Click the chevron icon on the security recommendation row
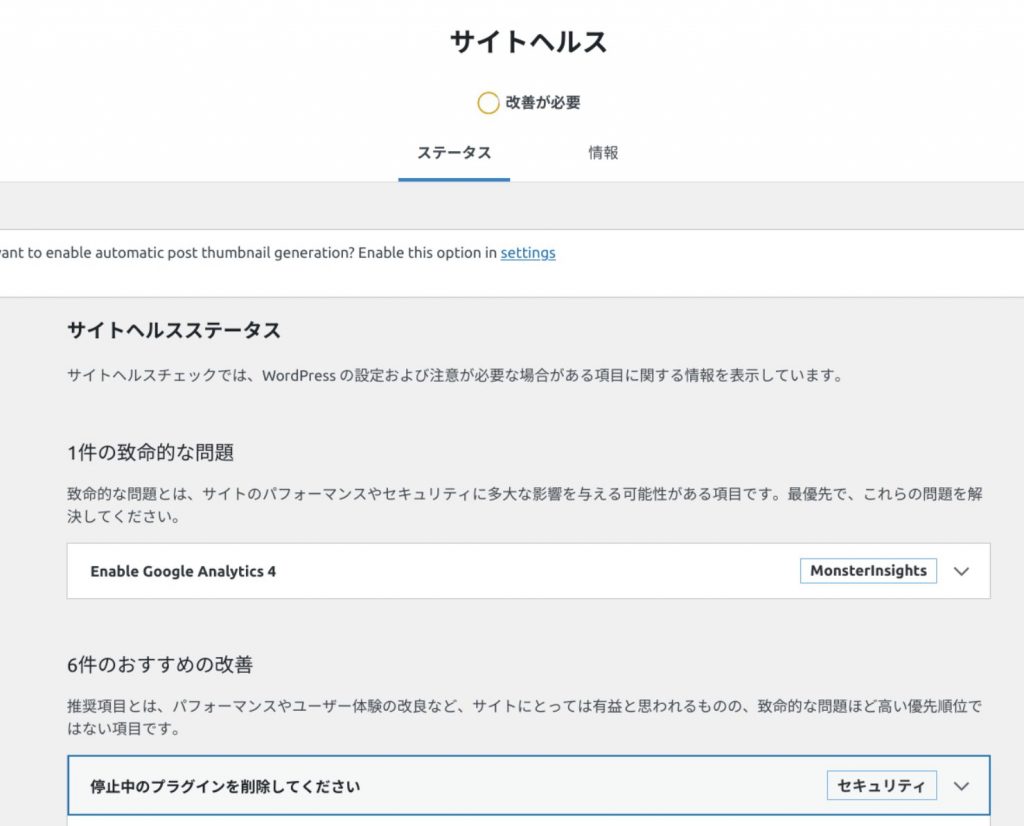Viewport: 1024px width, 826px height. pyautogui.click(x=960, y=786)
